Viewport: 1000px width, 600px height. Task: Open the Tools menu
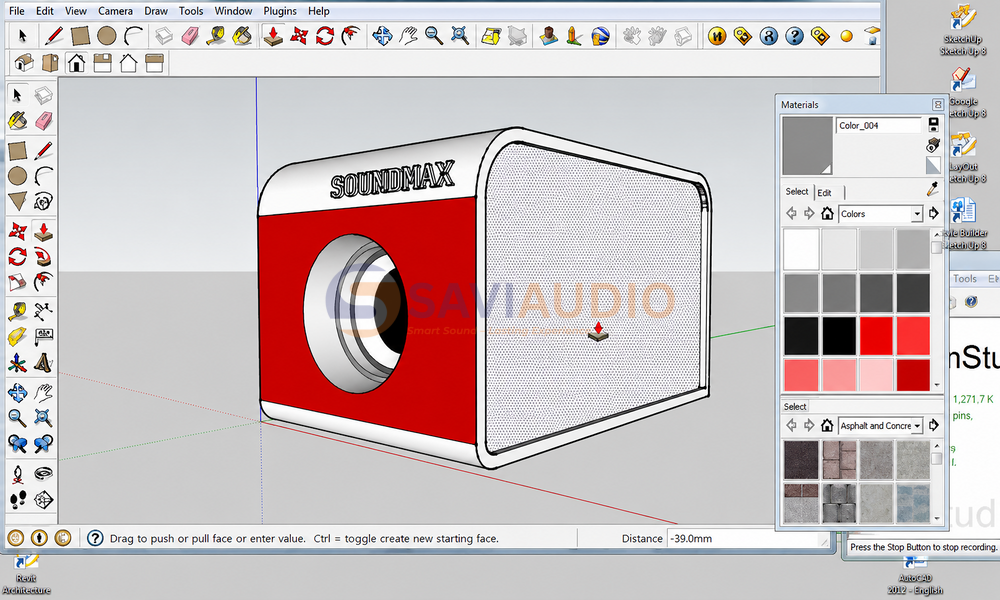pyautogui.click(x=191, y=11)
